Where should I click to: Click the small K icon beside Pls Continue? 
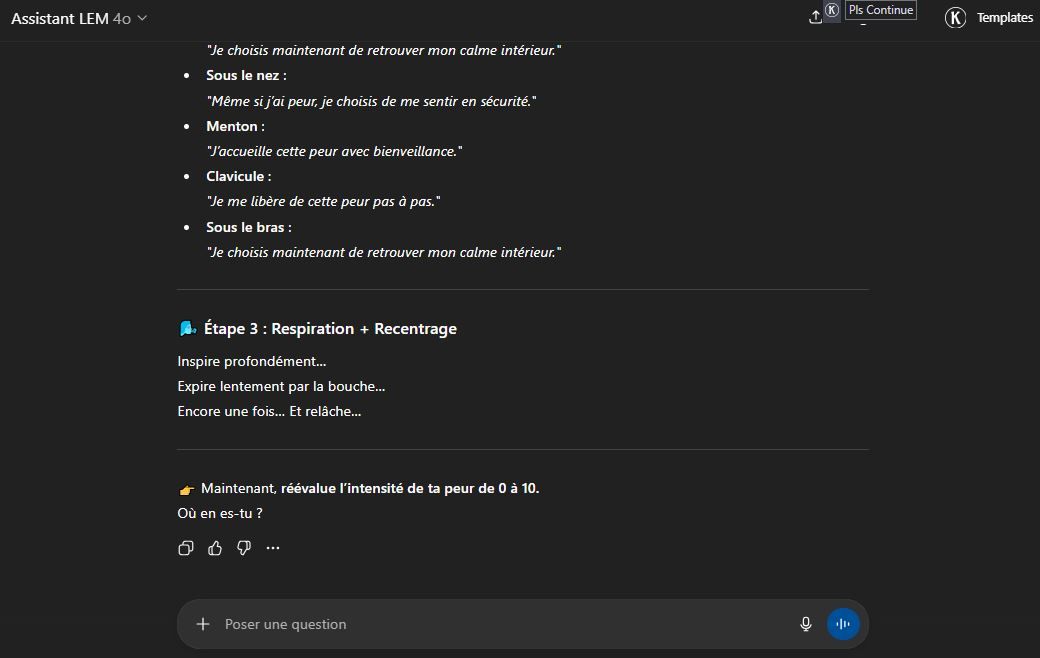[x=832, y=10]
